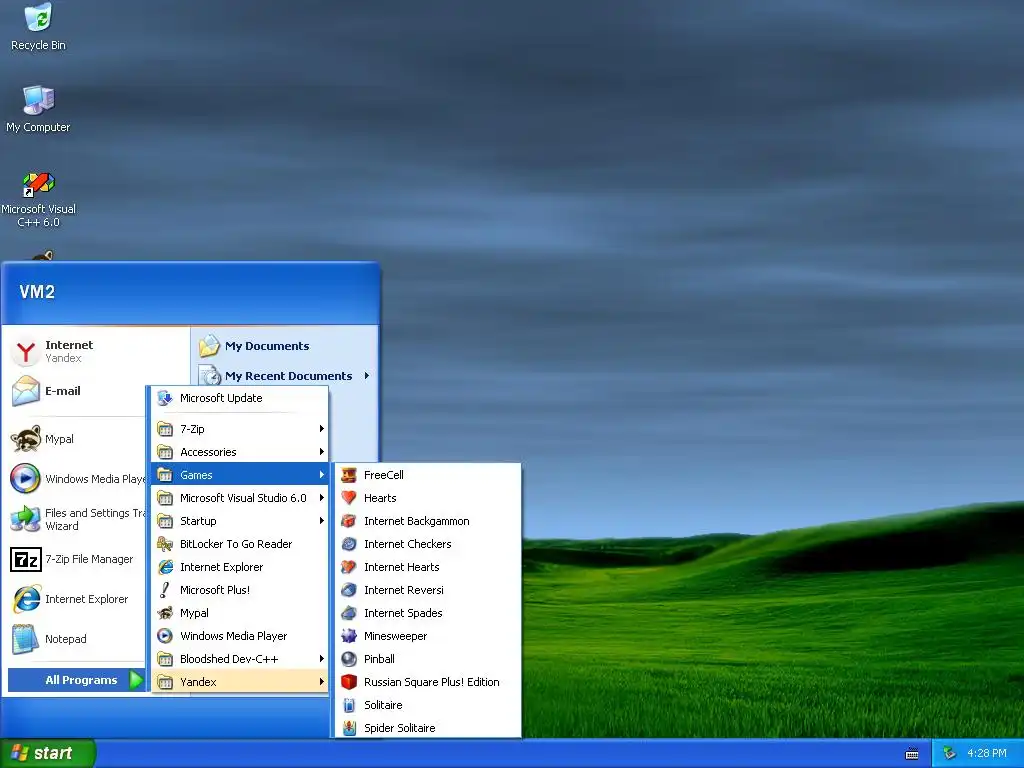The width and height of the screenshot is (1024, 768).
Task: Expand the Startup program folder
Action: (240, 520)
